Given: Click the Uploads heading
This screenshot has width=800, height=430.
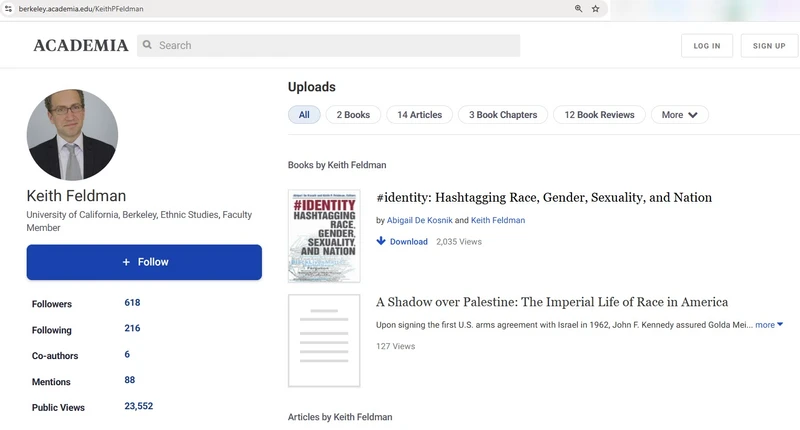Looking at the screenshot, I should (312, 87).
